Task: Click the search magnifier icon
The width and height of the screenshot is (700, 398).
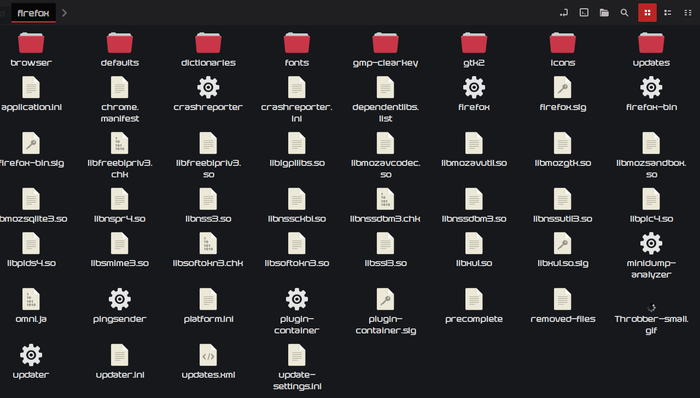Action: 625,12
